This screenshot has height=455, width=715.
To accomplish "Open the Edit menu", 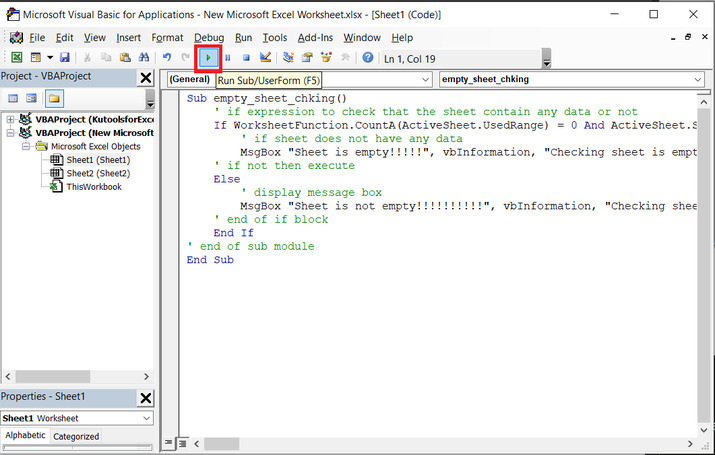I will [x=64, y=38].
